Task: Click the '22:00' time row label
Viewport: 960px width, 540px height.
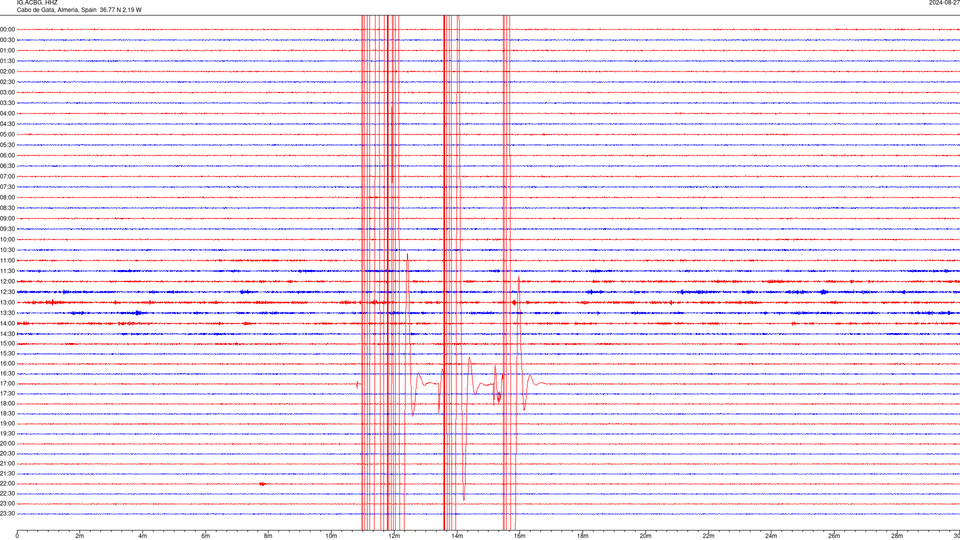Action: tap(7, 484)
